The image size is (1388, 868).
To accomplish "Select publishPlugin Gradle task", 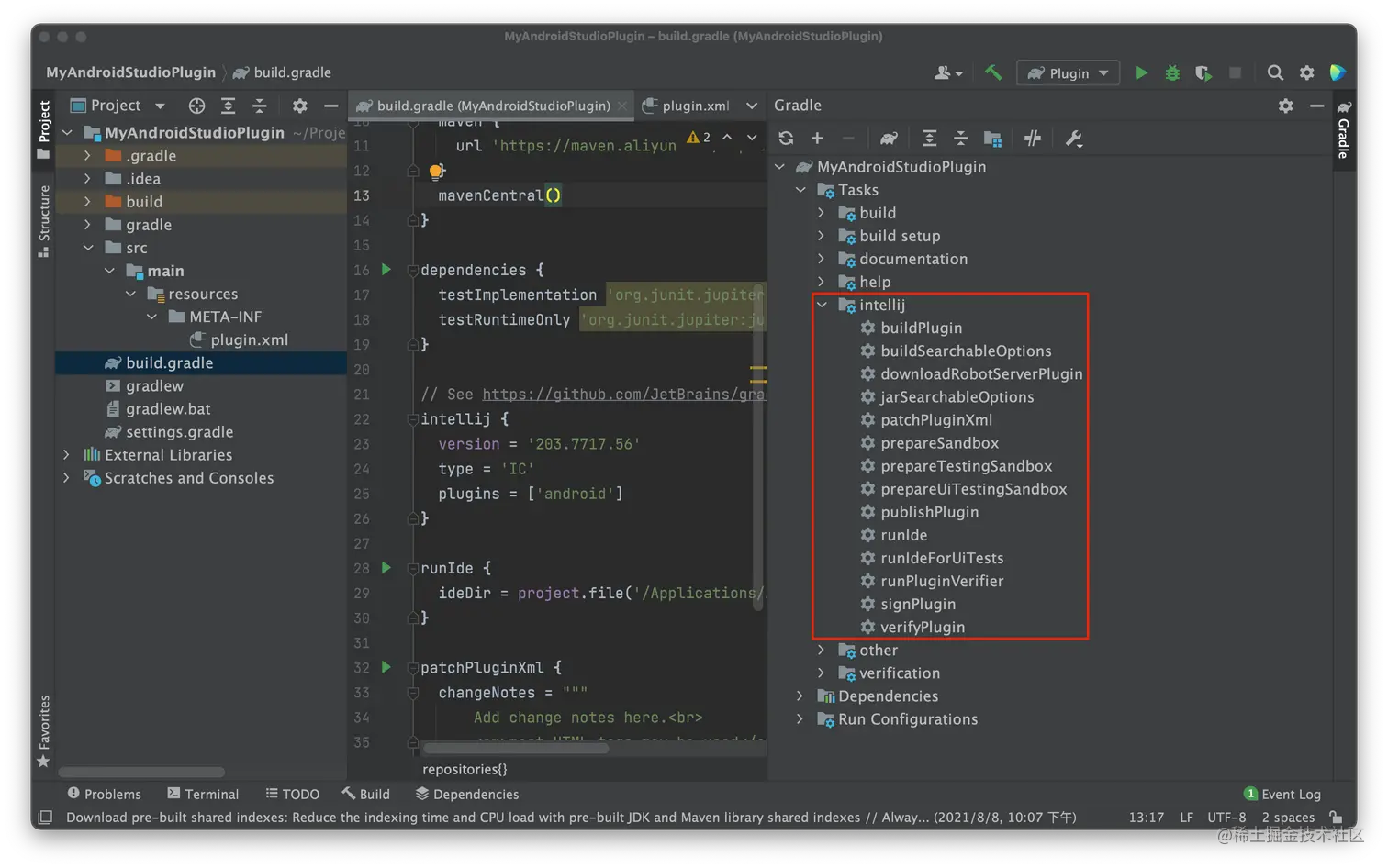I will [x=918, y=512].
